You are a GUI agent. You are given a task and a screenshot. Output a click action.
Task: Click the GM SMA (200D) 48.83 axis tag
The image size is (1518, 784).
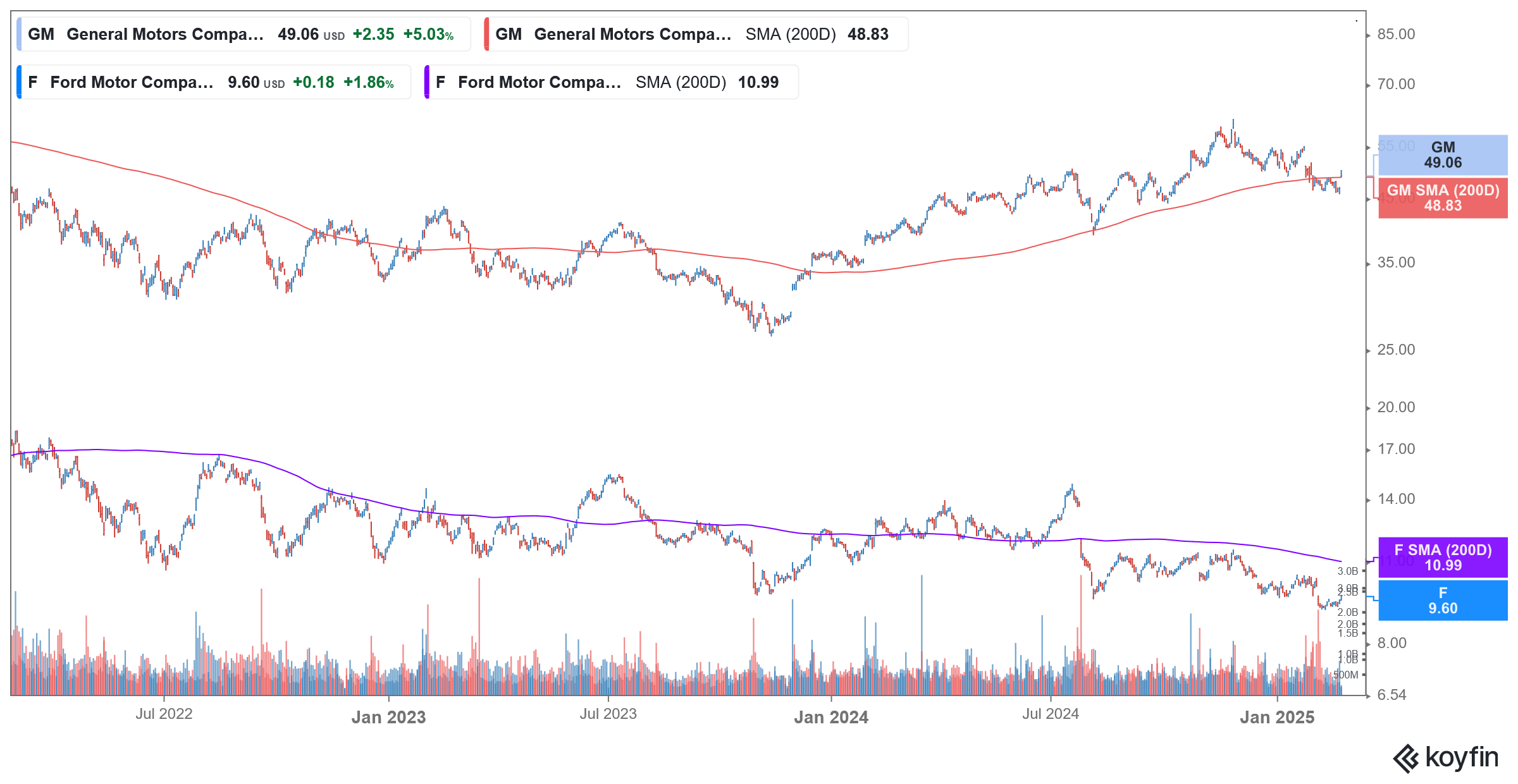(x=1443, y=198)
